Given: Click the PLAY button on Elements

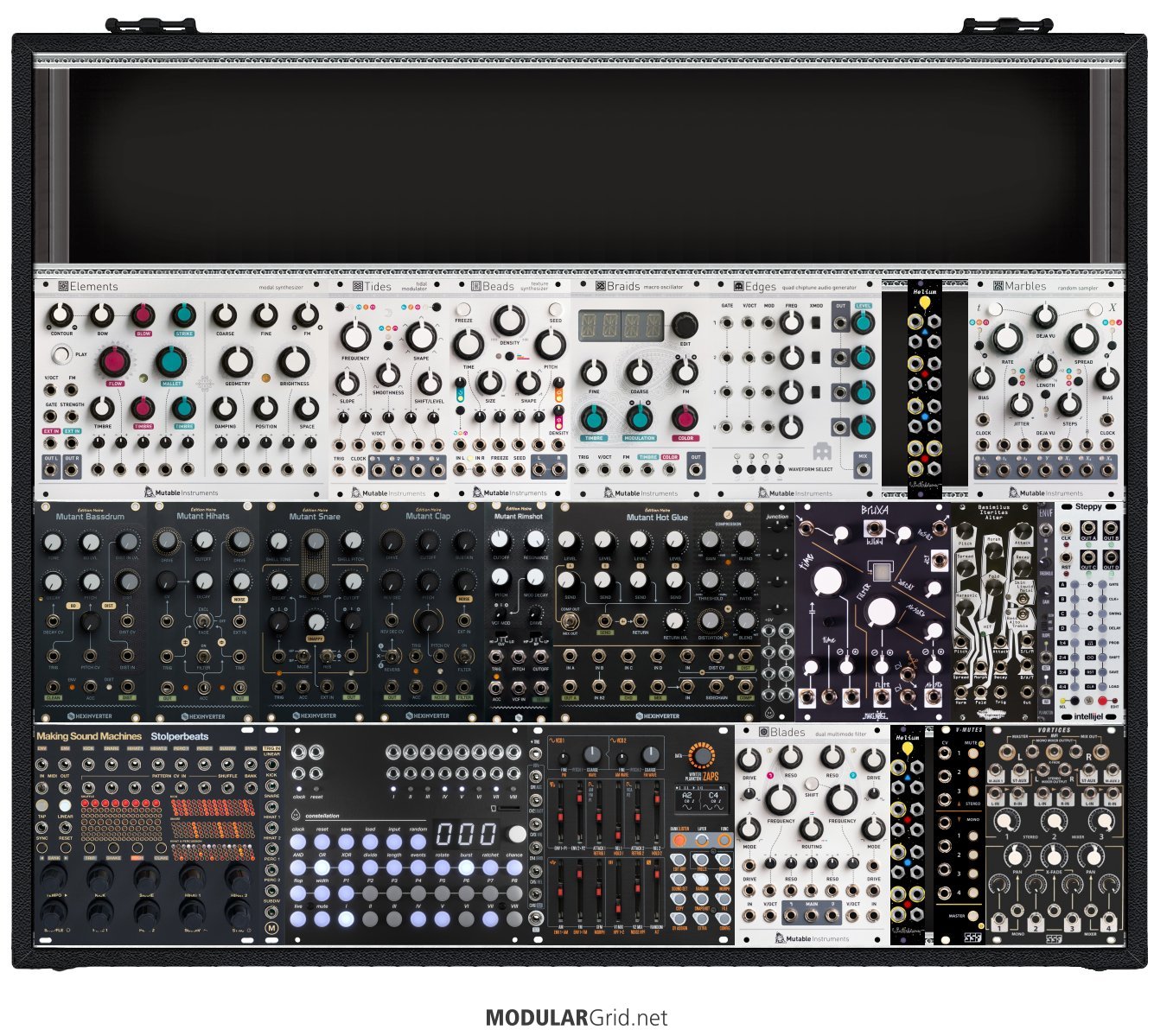Looking at the screenshot, I should click(61, 354).
